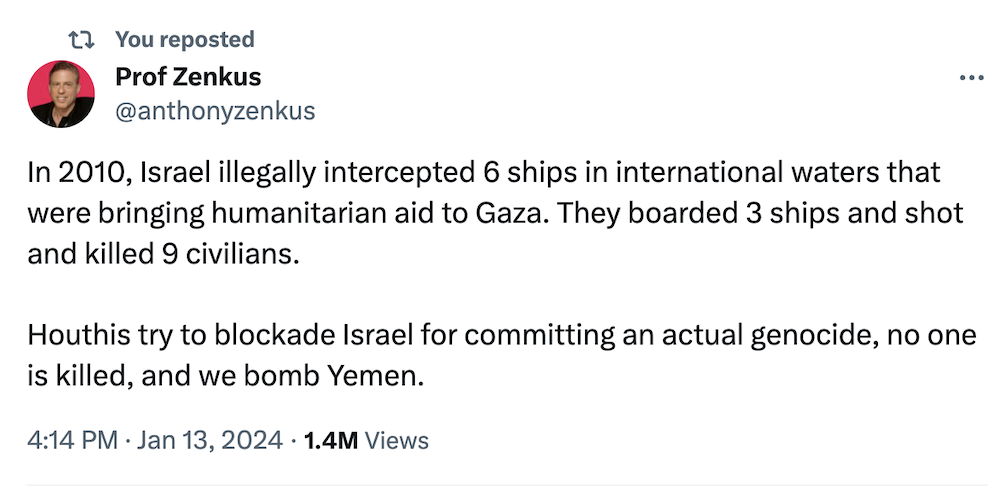Click the @anthonyzenkus handle
The width and height of the screenshot is (1000, 489).
216,110
